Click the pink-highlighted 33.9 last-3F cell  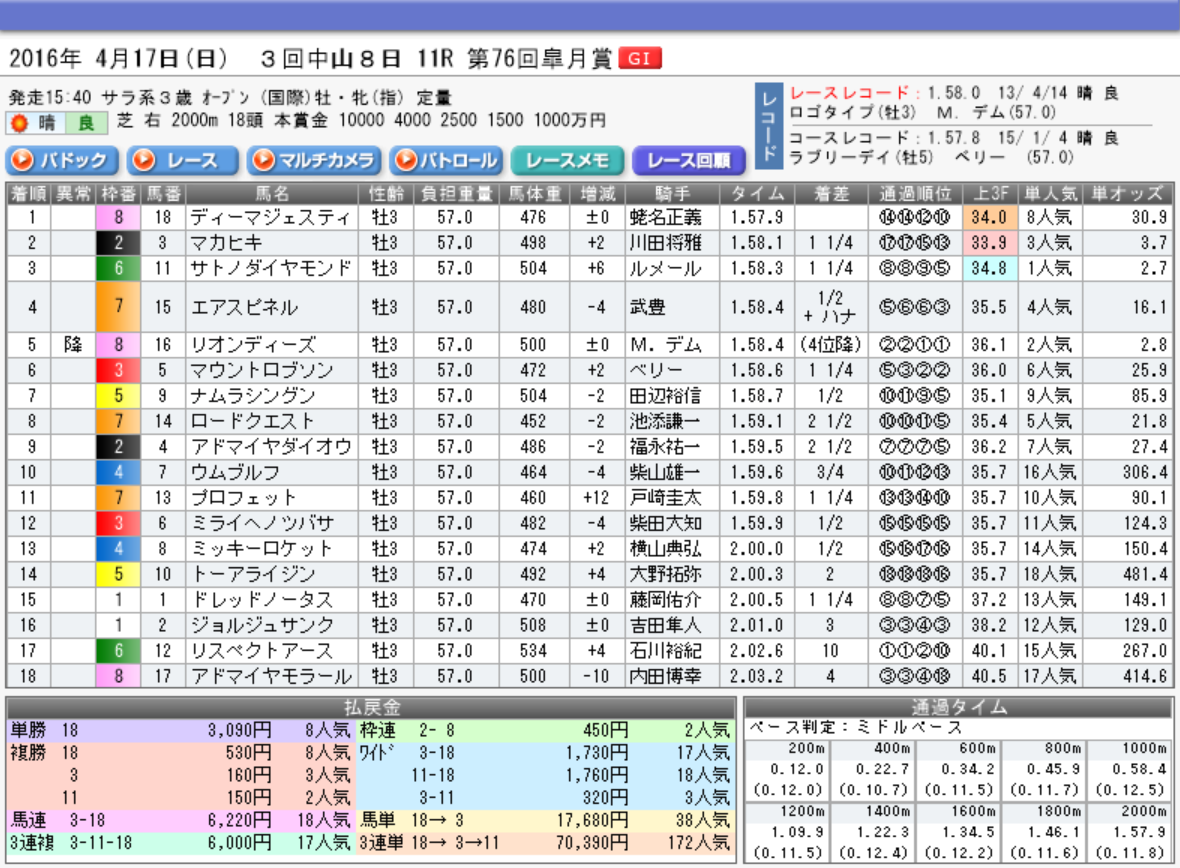[990, 243]
